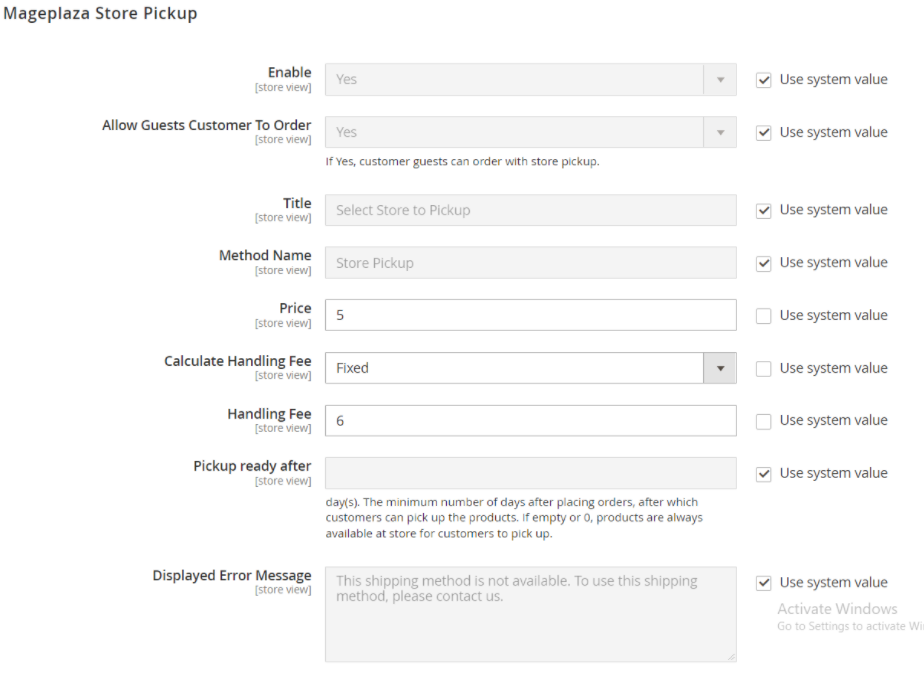The width and height of the screenshot is (924, 673).
Task: Check Use system value for Price
Action: pyautogui.click(x=764, y=316)
